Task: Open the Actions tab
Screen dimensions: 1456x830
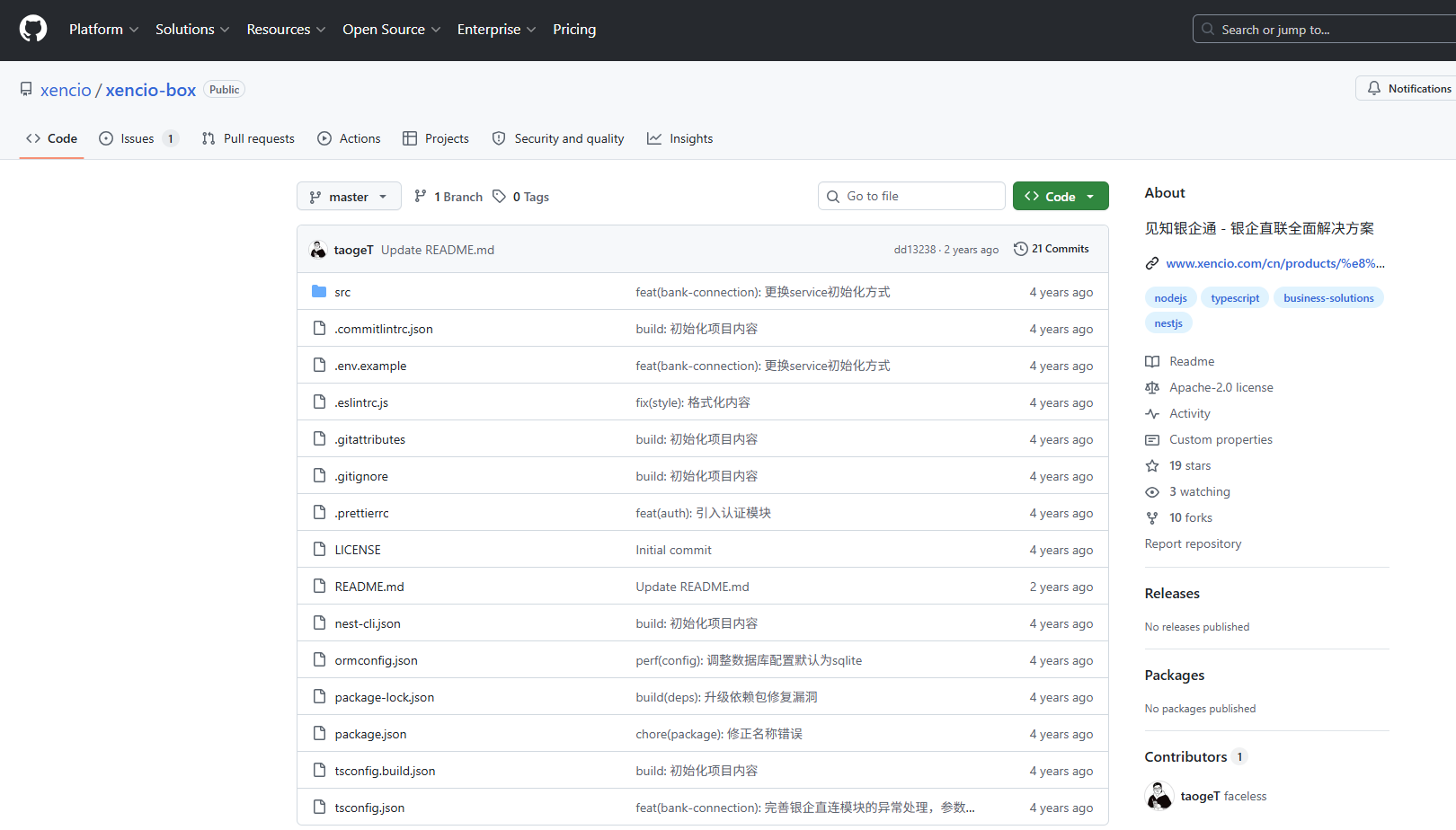Action: click(x=349, y=138)
